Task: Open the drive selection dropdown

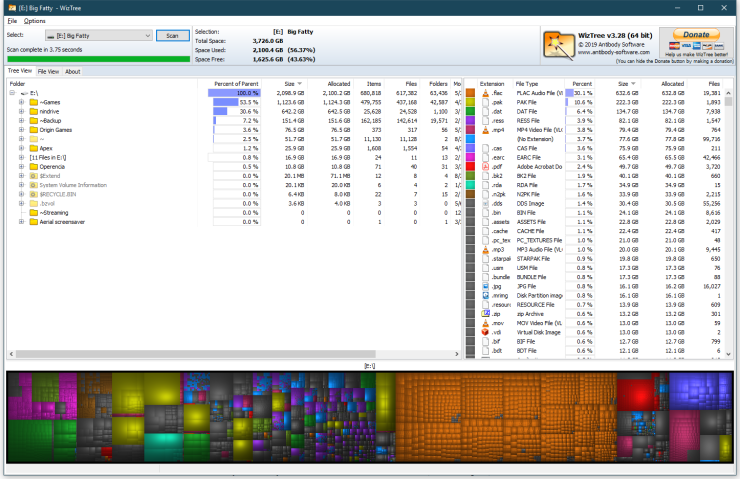Action: click(147, 35)
